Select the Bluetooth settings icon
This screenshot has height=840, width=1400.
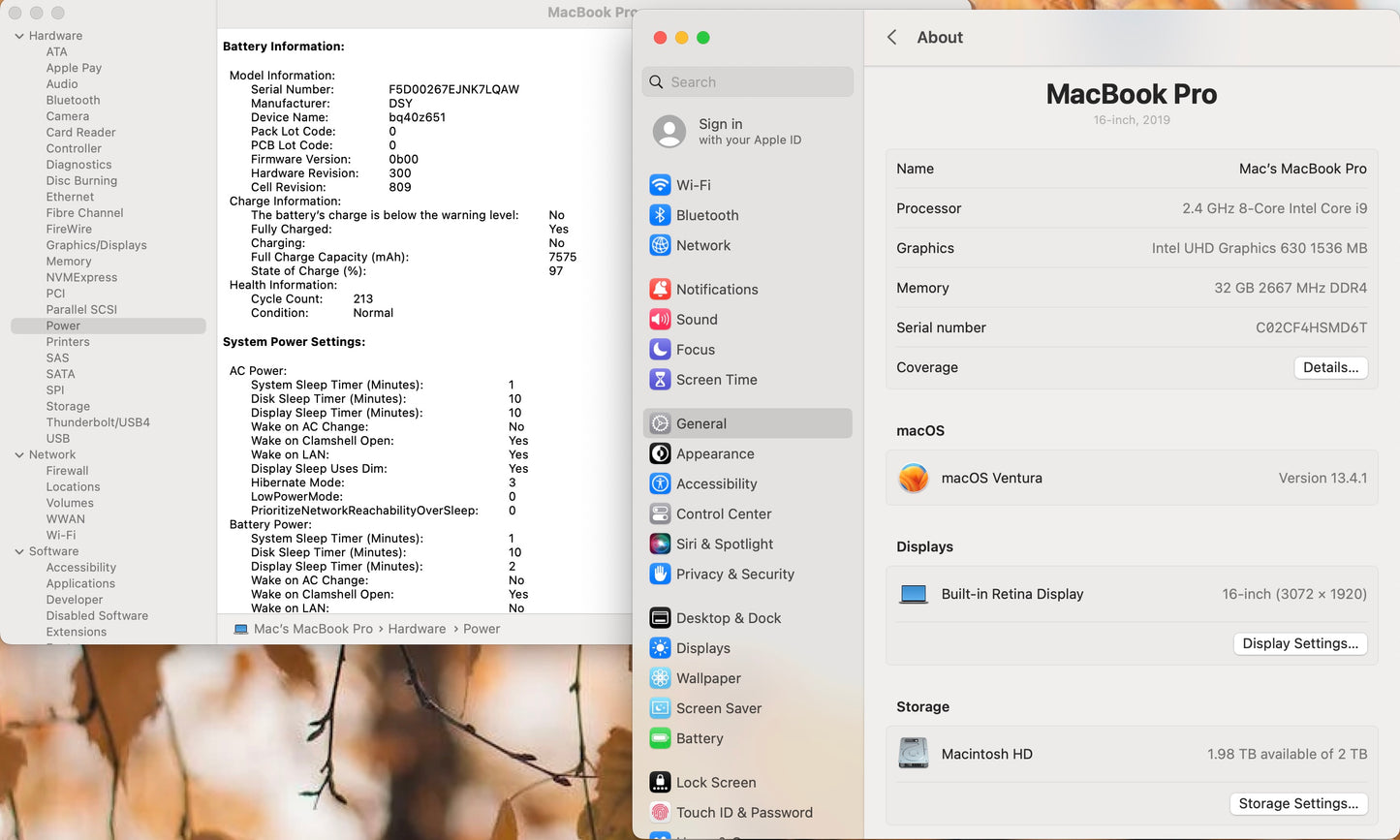660,215
